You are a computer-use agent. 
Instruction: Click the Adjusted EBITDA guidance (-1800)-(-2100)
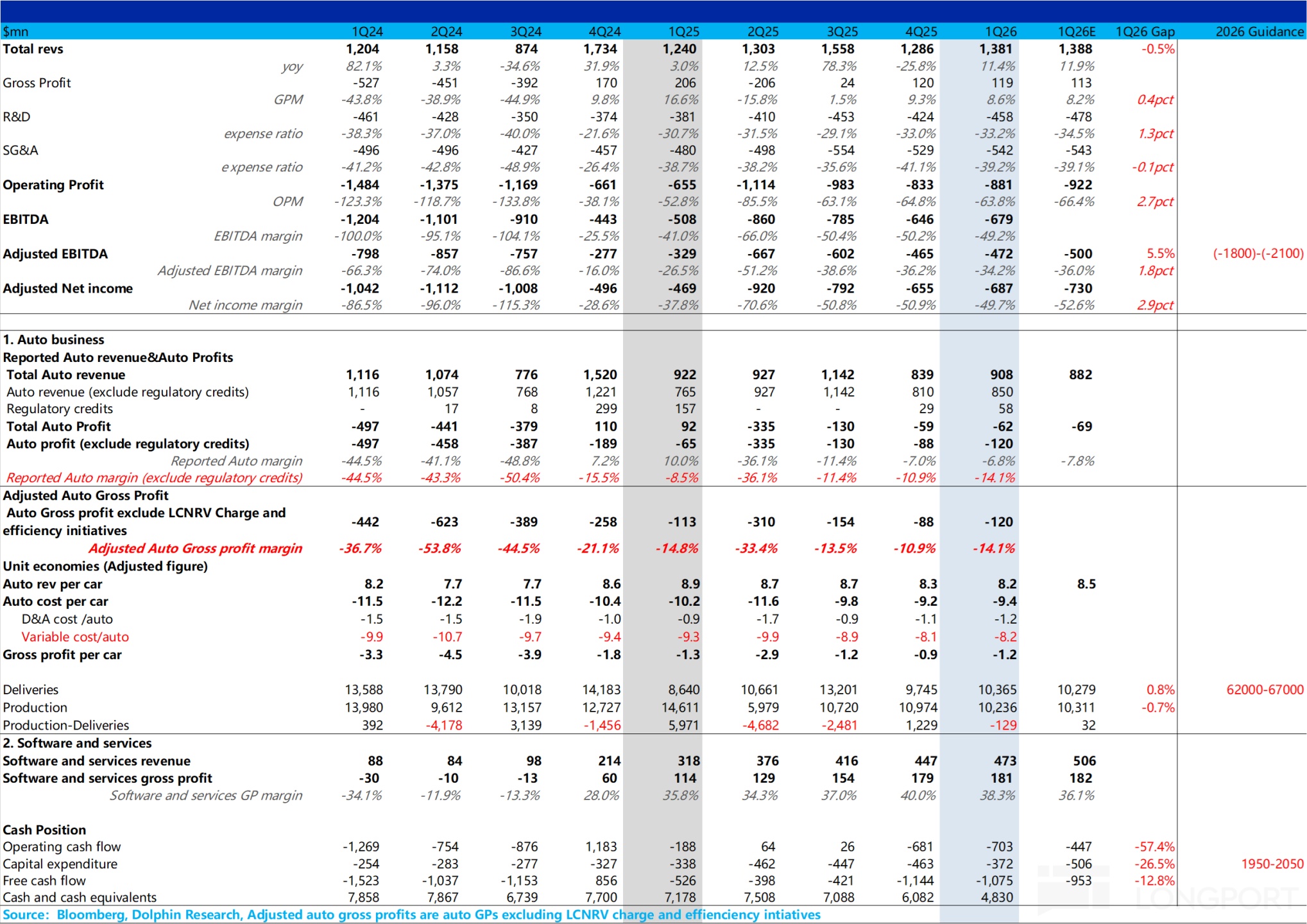point(1258,253)
